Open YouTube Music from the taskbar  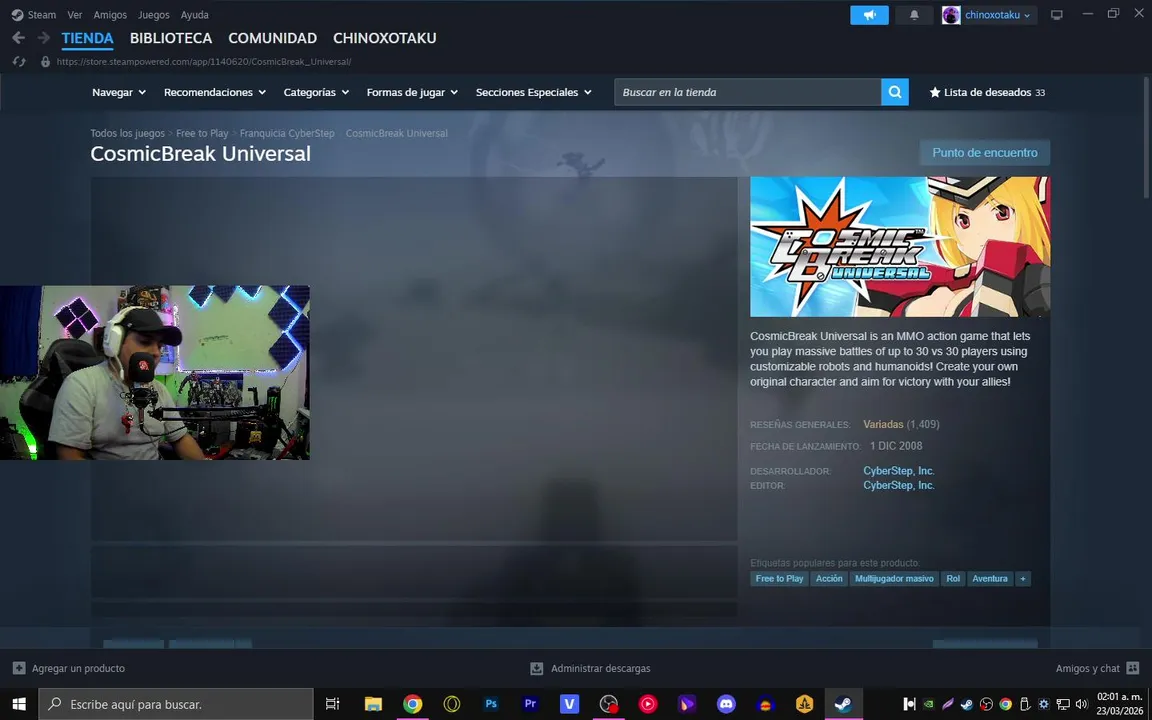tap(648, 704)
